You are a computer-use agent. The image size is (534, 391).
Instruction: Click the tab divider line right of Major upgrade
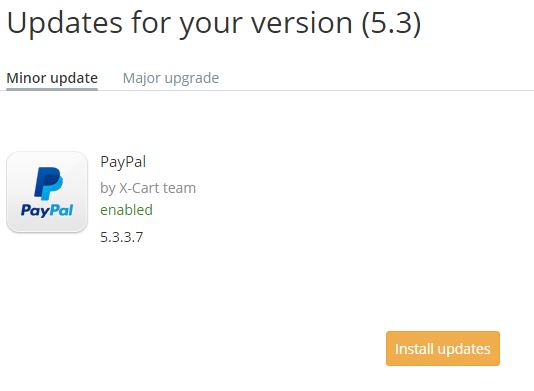(x=376, y=91)
